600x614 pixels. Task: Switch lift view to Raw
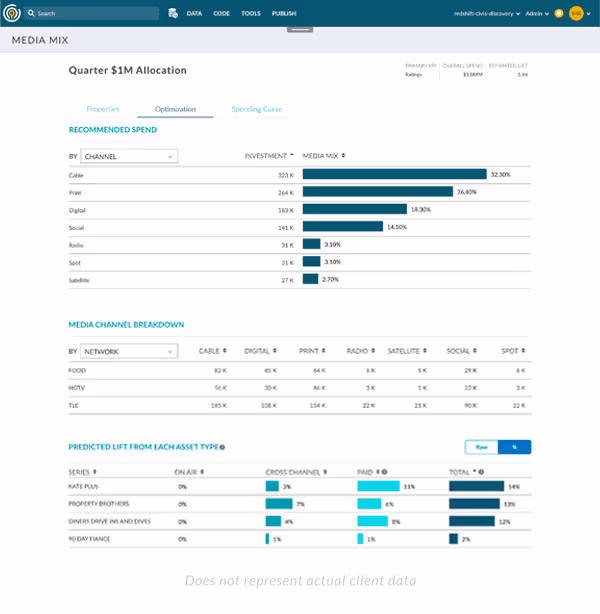[x=481, y=447]
